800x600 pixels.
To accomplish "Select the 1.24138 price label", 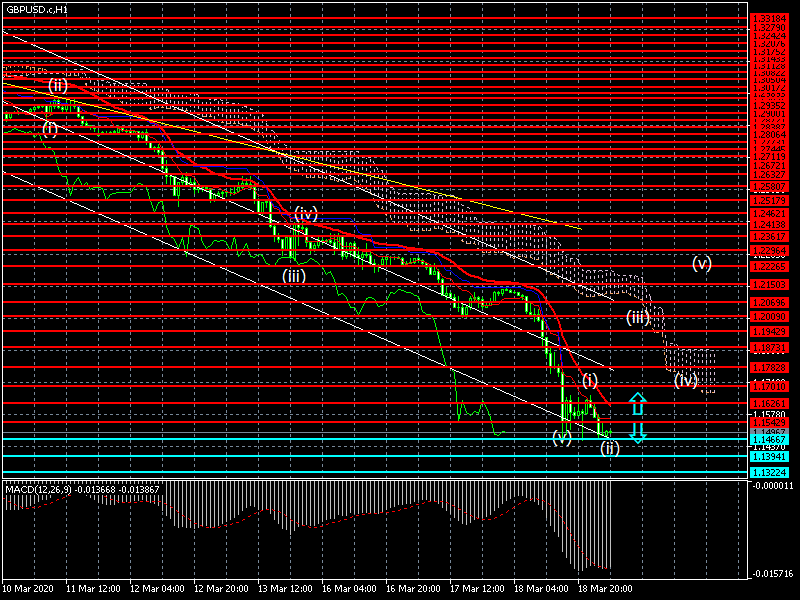I will pos(769,224).
